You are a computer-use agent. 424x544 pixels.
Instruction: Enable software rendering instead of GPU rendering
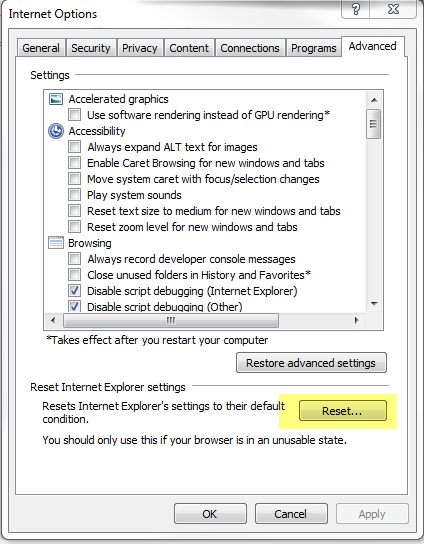[75, 115]
